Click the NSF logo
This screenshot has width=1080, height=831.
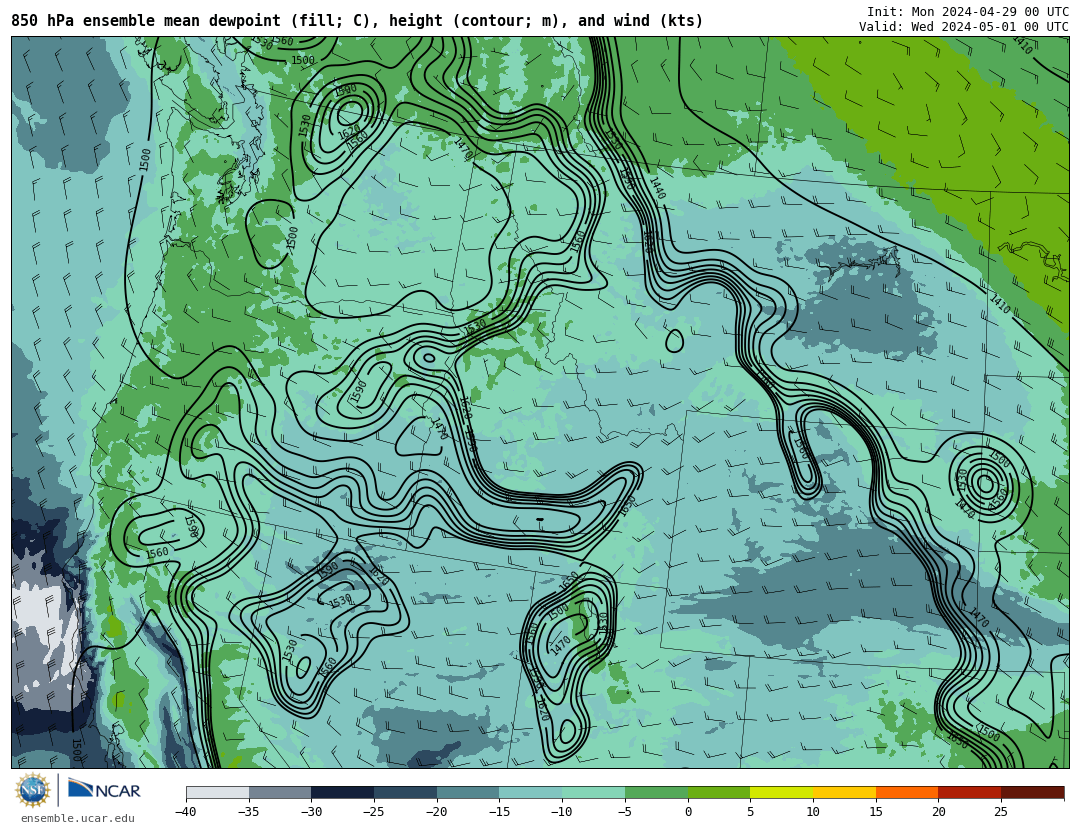coord(32,790)
